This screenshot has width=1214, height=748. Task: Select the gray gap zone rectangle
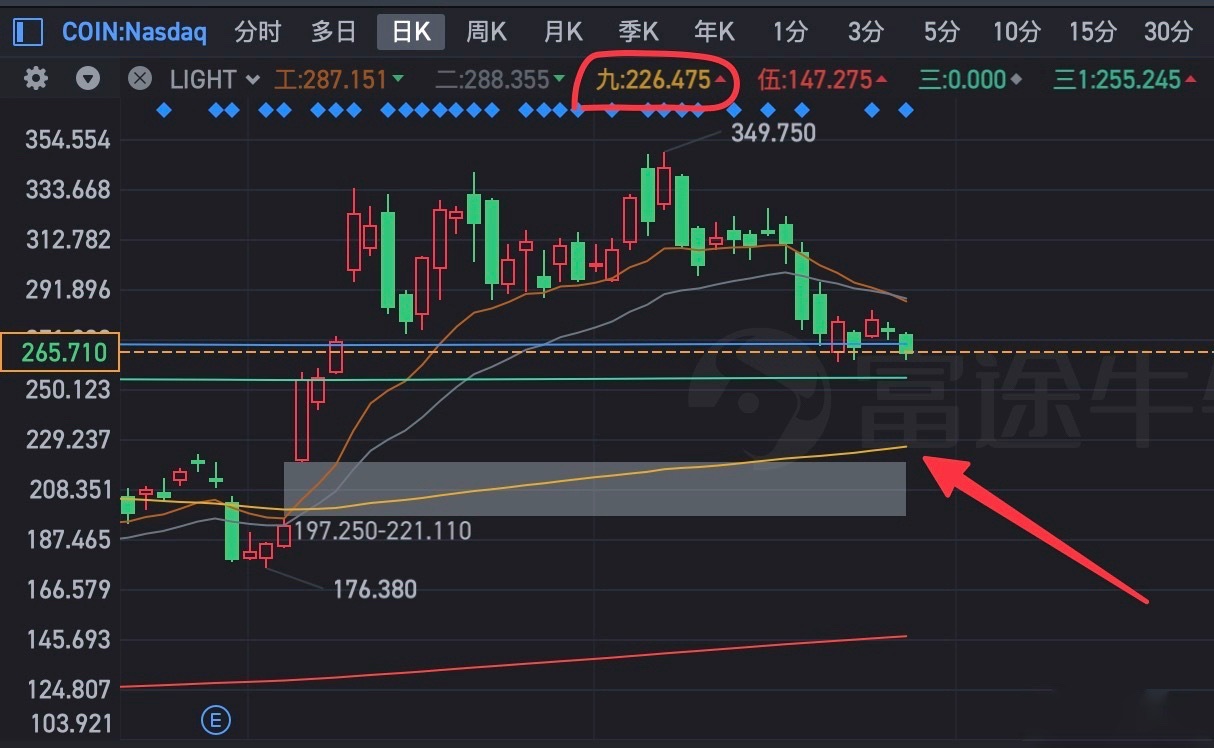click(x=595, y=489)
